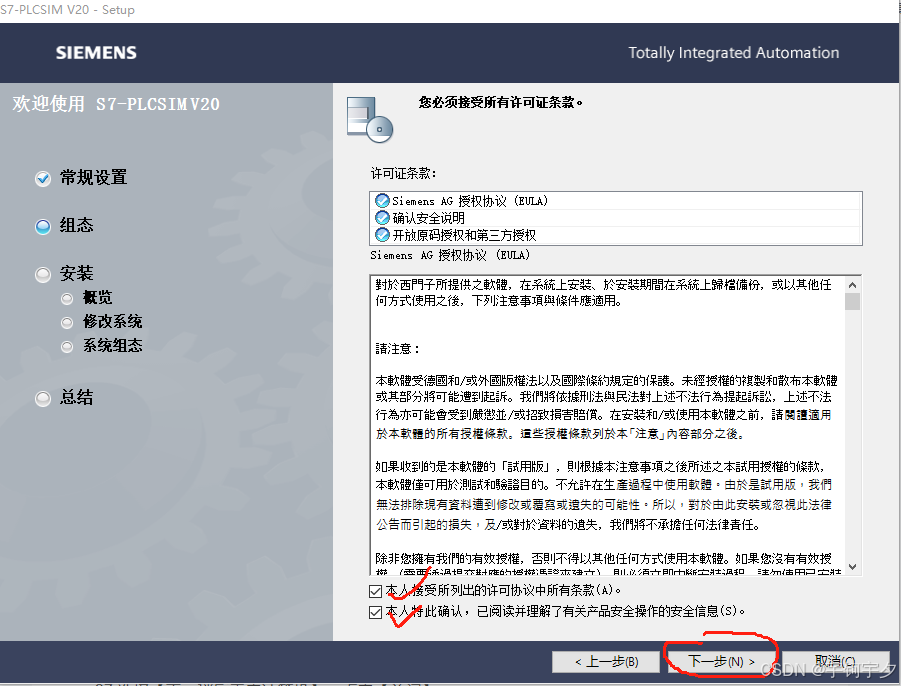Click the 下一步(N) next button
Screen dimensions: 901x686
click(721, 661)
